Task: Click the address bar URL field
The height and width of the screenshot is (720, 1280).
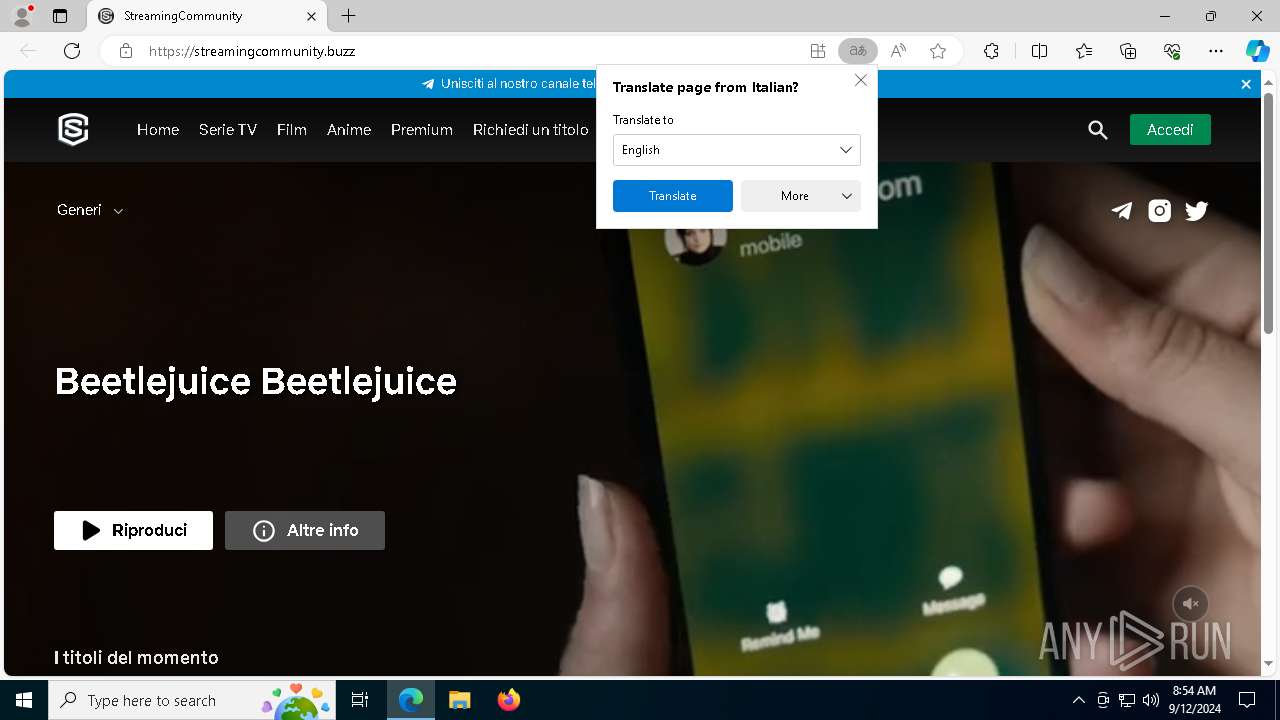Action: [x=470, y=51]
